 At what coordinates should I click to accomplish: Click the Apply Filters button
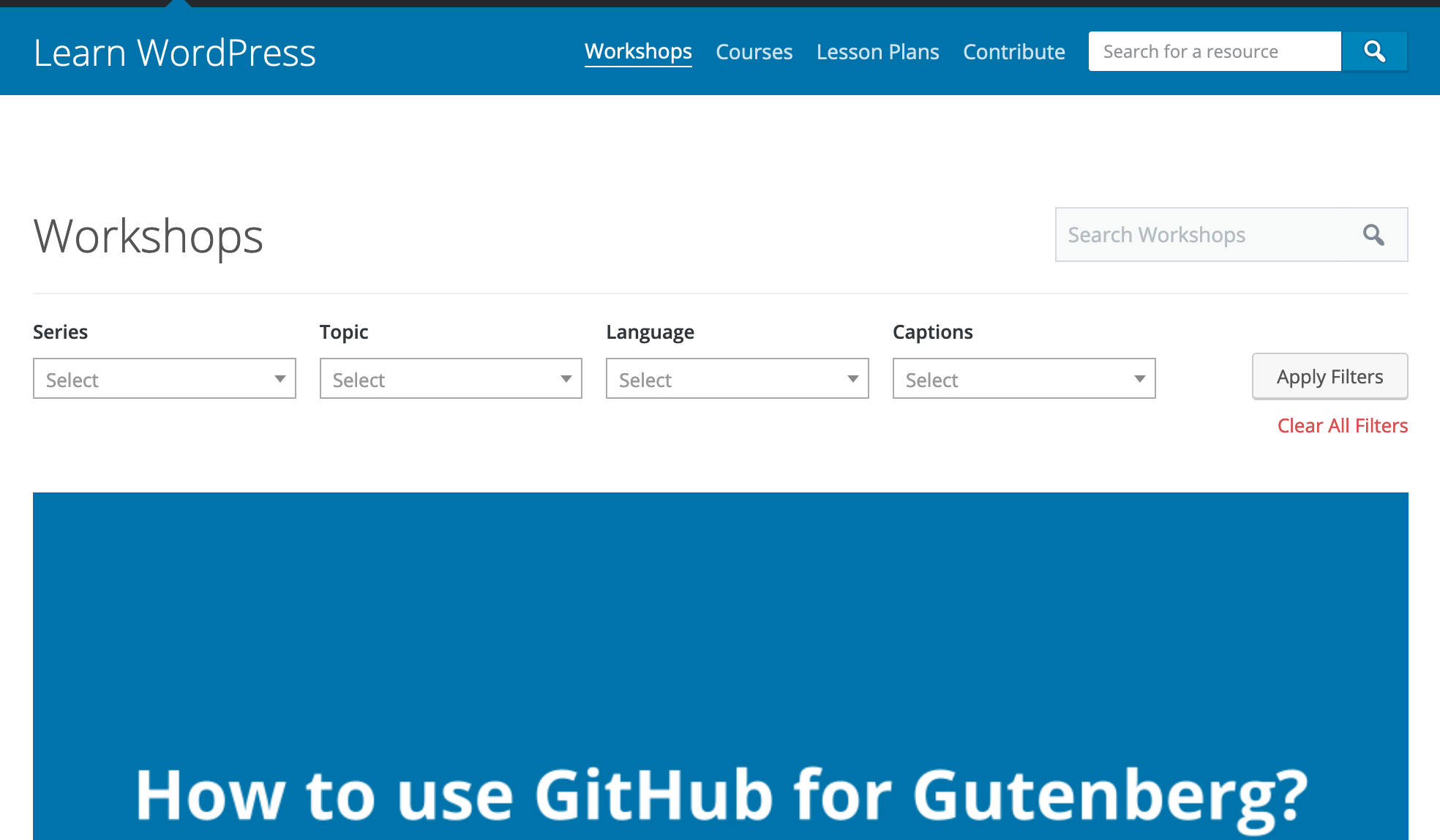click(1330, 376)
